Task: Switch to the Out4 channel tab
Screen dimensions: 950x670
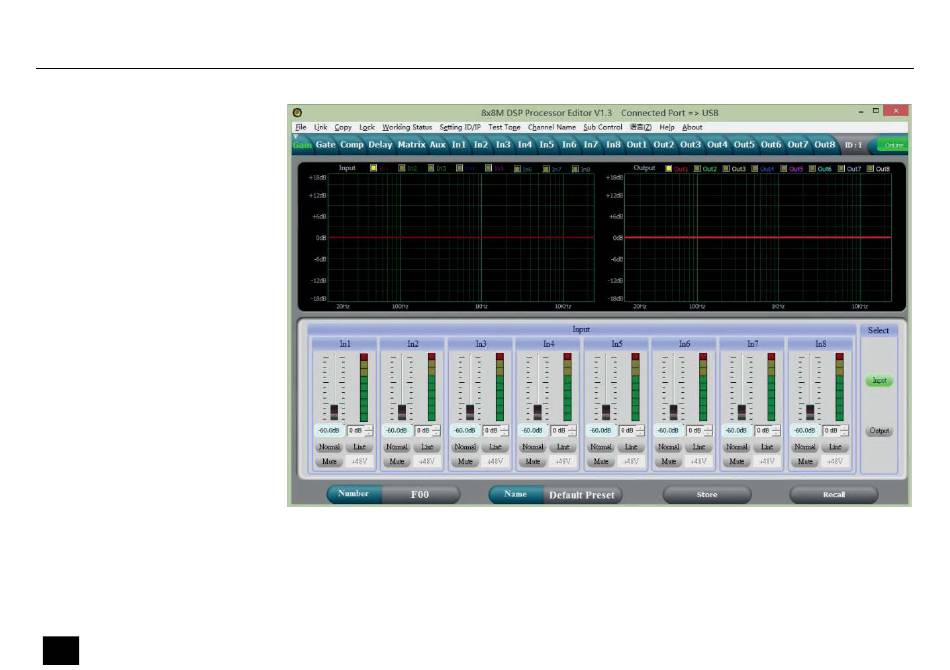Action: click(x=717, y=145)
